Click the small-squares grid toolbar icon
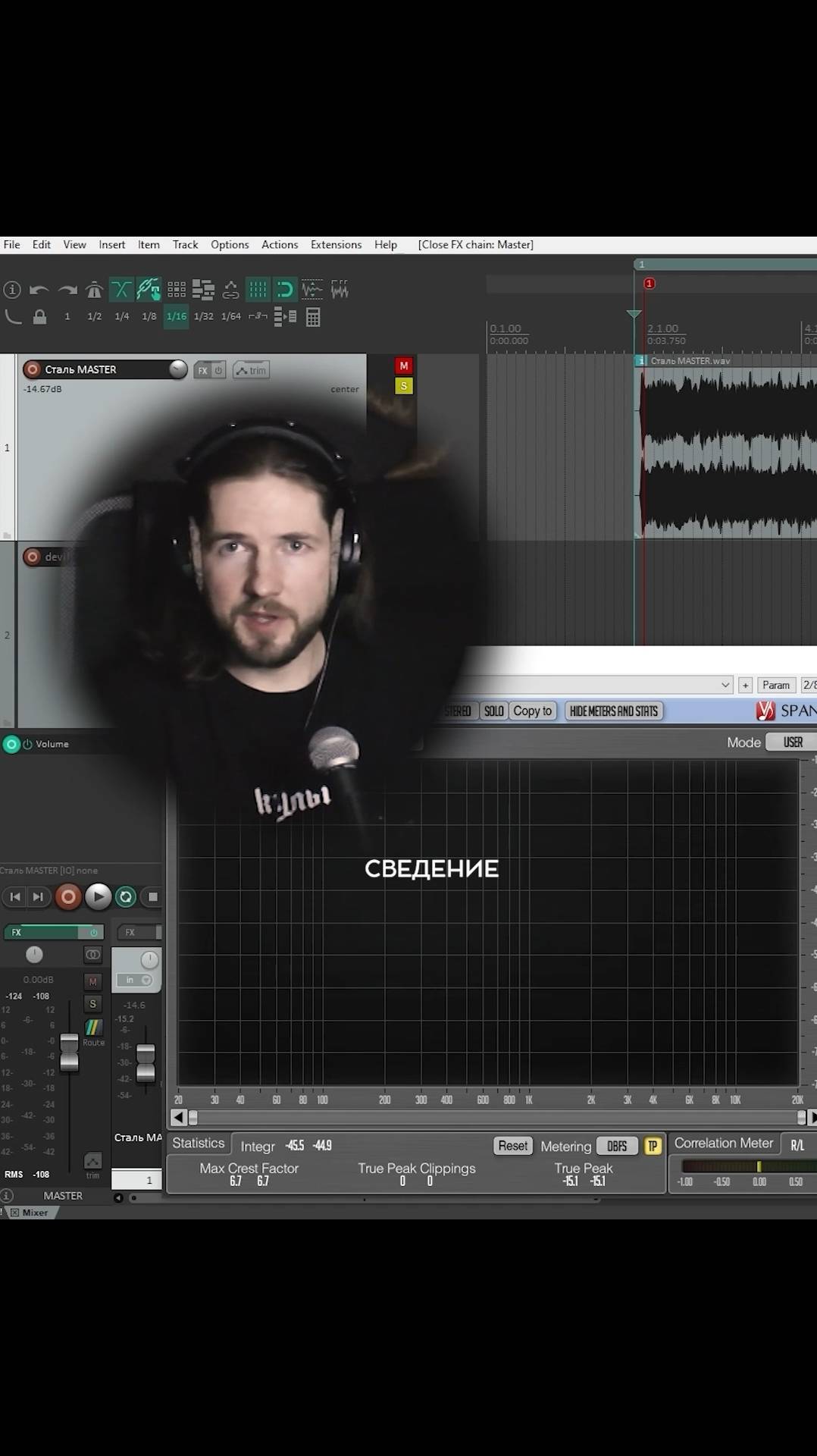This screenshot has width=817, height=1456. click(x=177, y=289)
